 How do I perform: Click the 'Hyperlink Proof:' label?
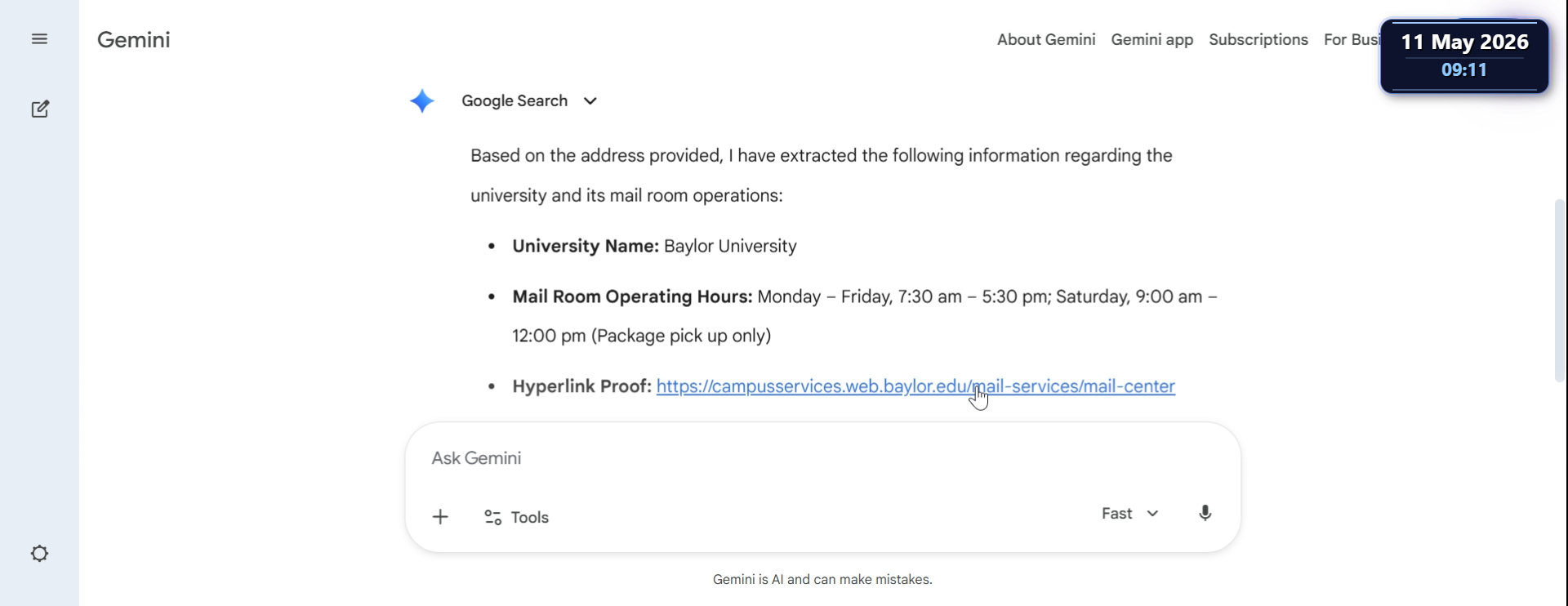coord(581,386)
